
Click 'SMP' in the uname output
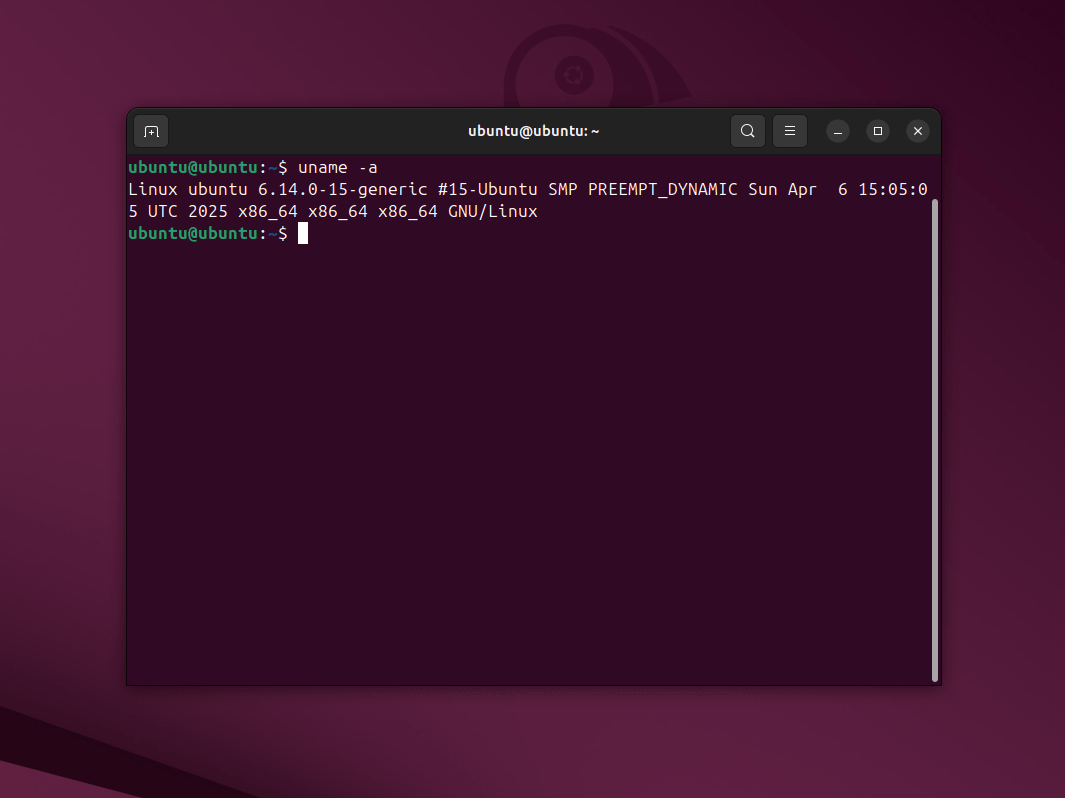(x=563, y=189)
